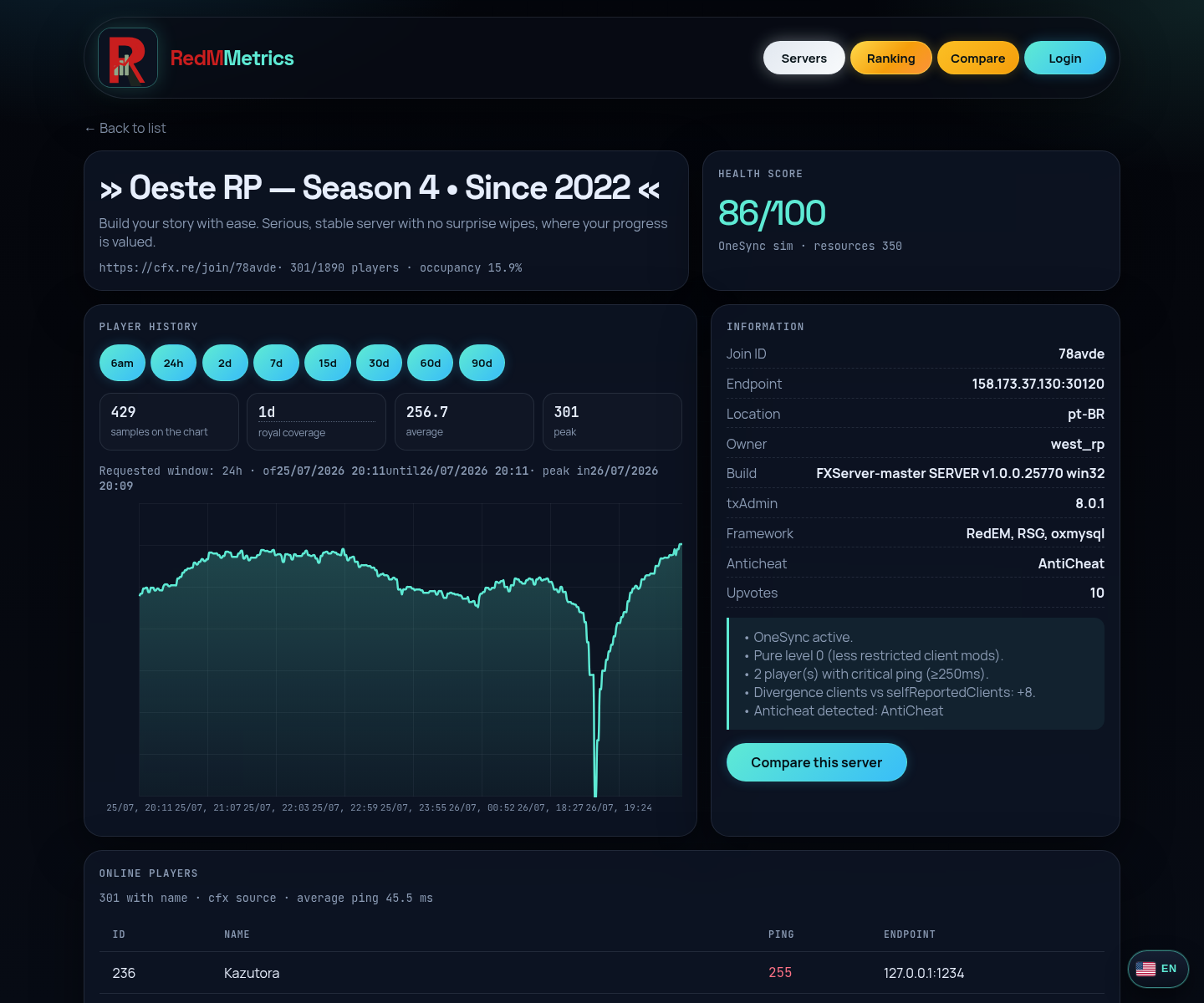
Task: Click Kazutora's ping value 255
Action: [780, 973]
